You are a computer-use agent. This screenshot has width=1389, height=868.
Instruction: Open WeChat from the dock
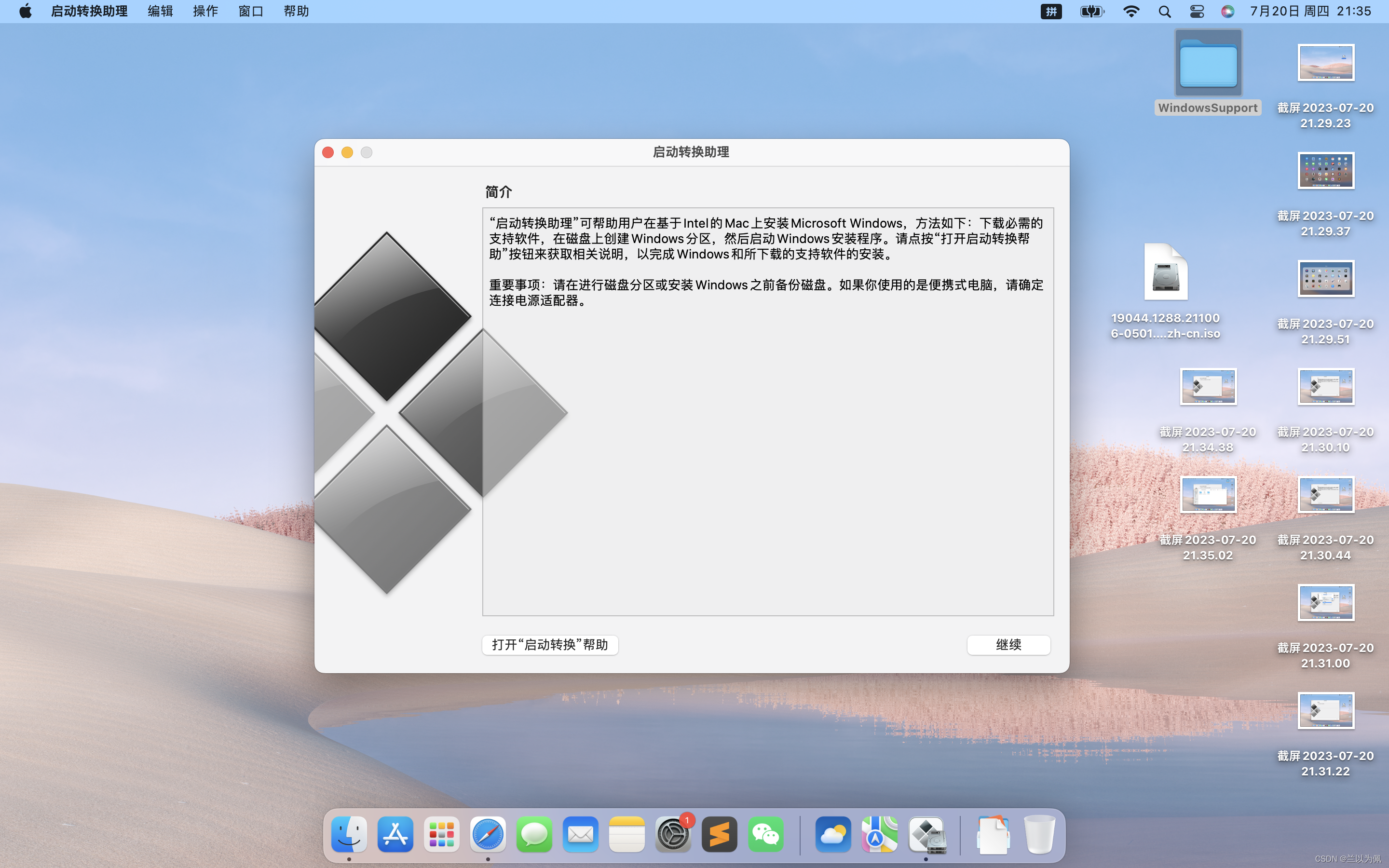(x=766, y=834)
